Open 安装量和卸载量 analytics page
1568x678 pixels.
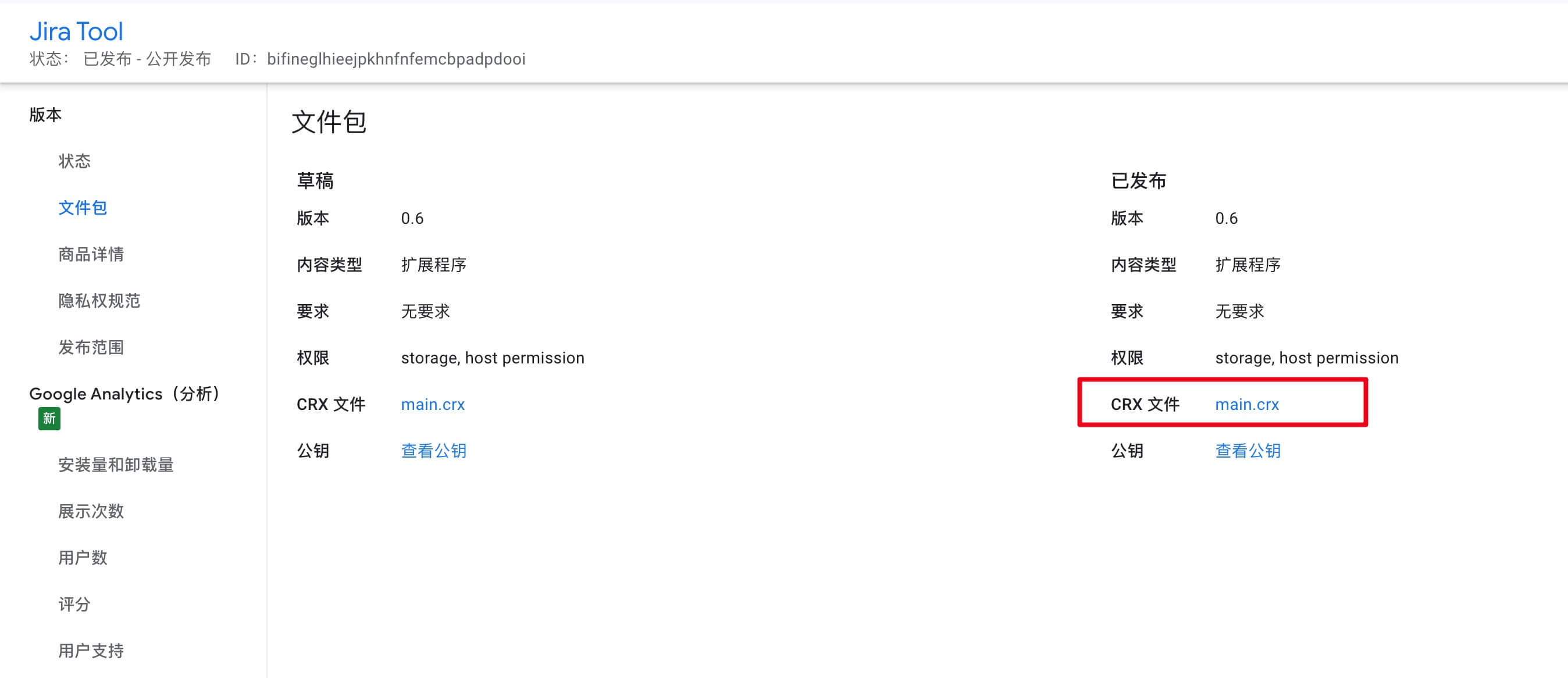116,465
